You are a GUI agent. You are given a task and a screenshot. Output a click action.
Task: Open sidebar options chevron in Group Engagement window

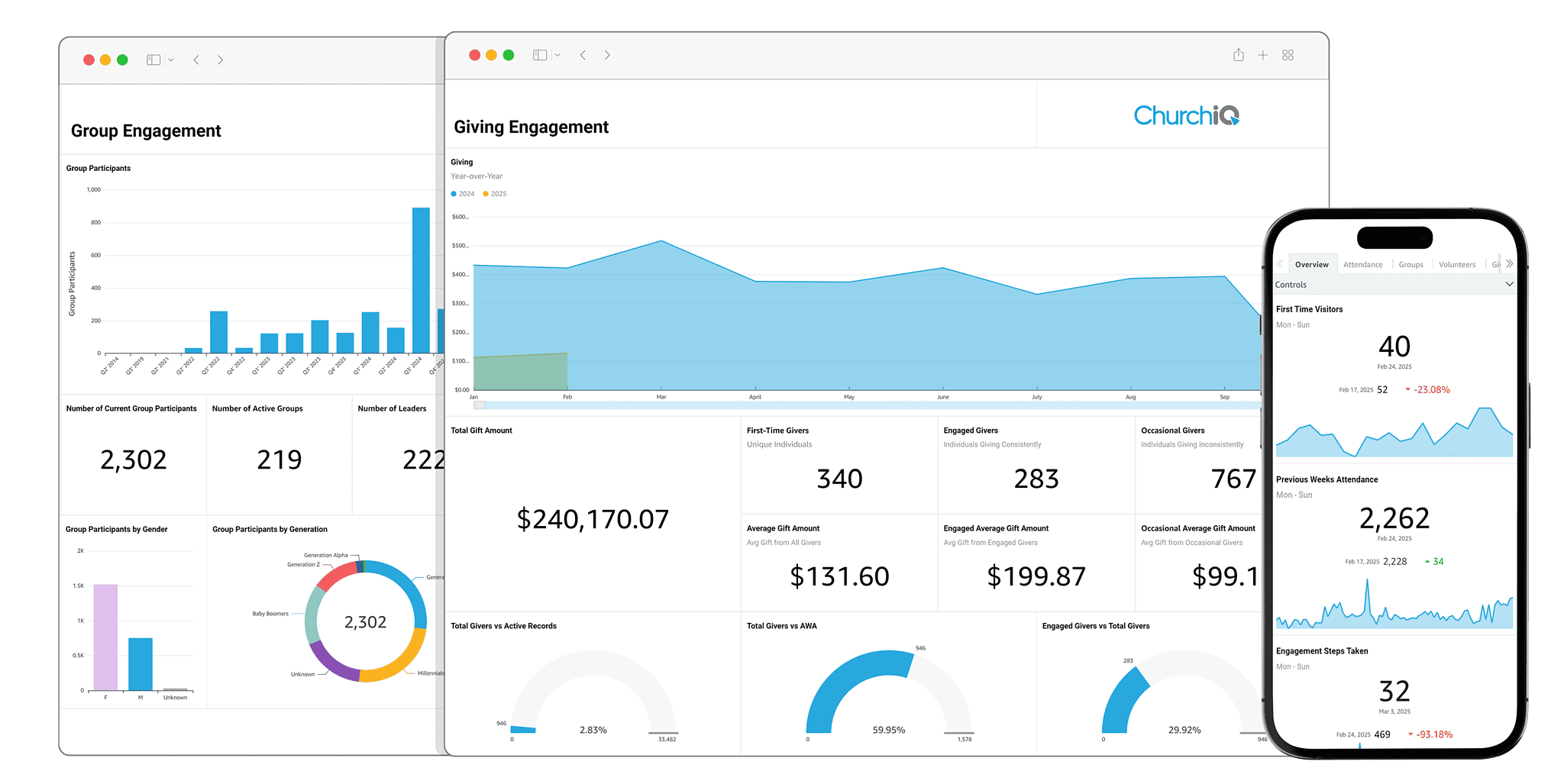pos(171,60)
